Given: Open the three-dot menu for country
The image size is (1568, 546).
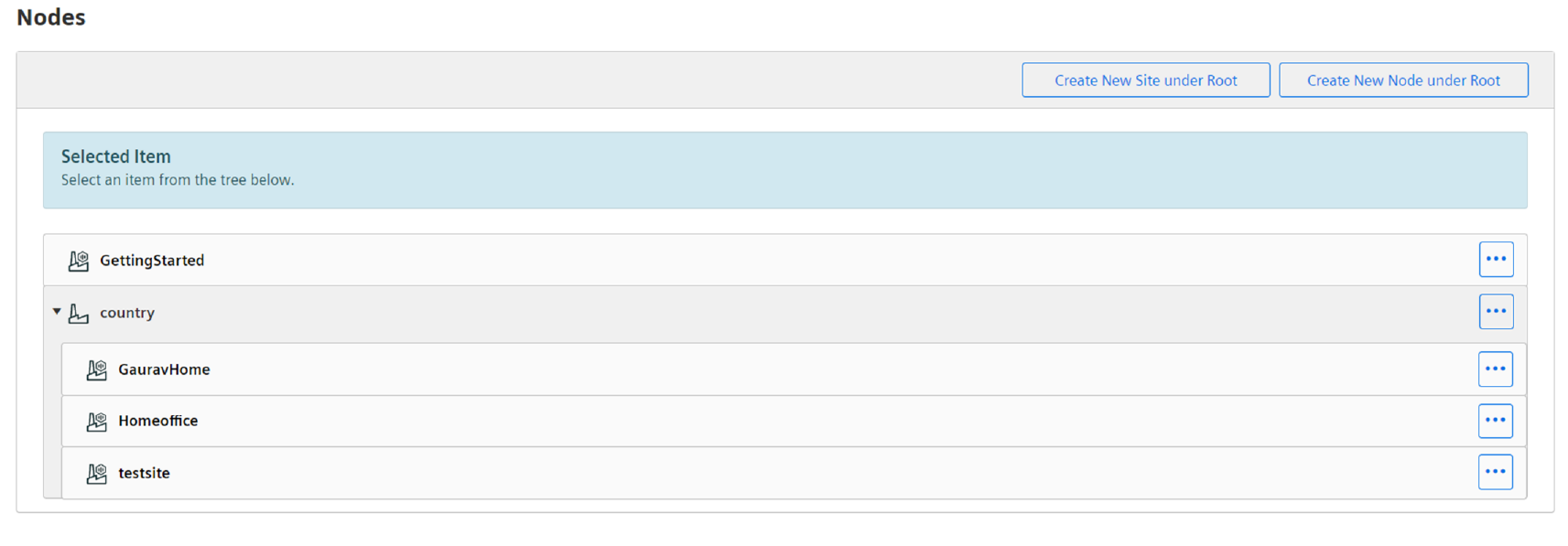Looking at the screenshot, I should coord(1496,312).
